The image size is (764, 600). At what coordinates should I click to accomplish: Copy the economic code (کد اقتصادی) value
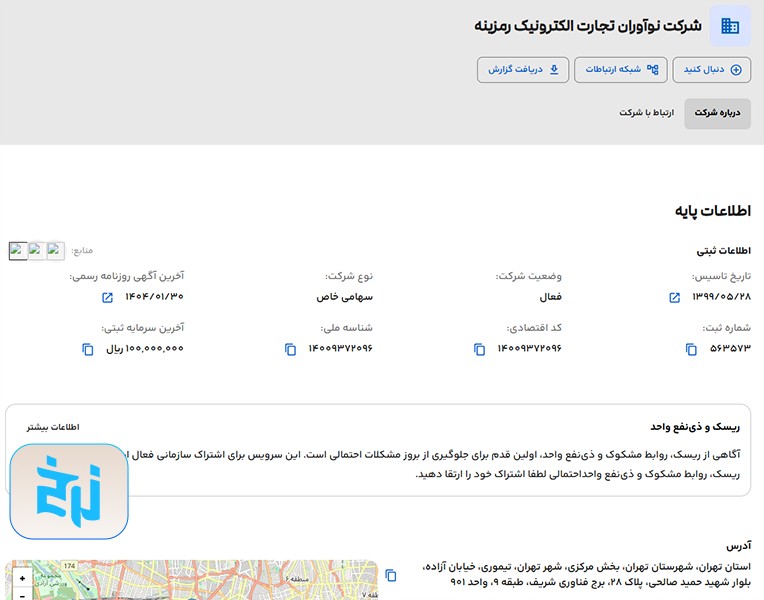click(480, 349)
